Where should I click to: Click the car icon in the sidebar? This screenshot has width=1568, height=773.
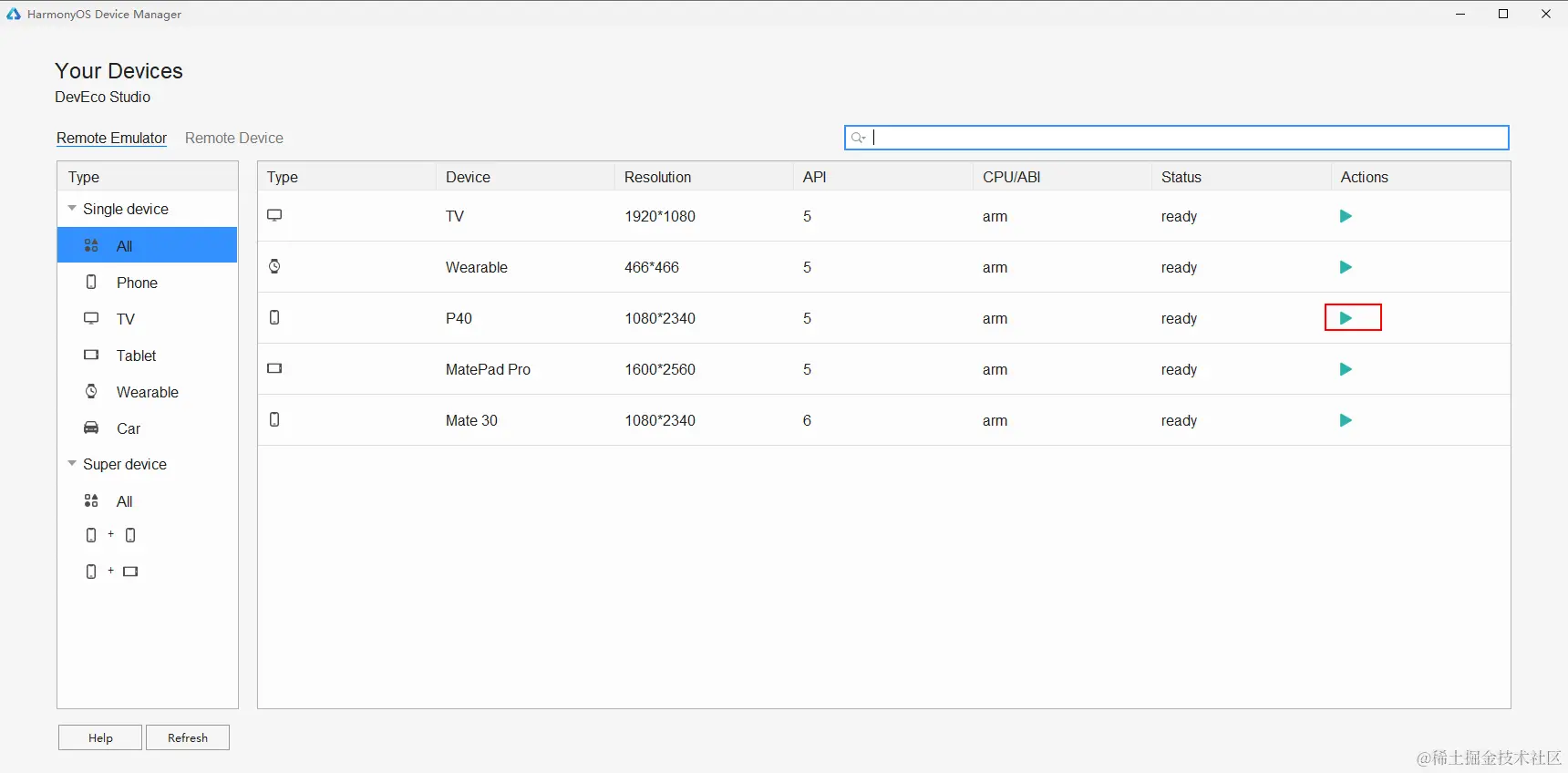(91, 428)
